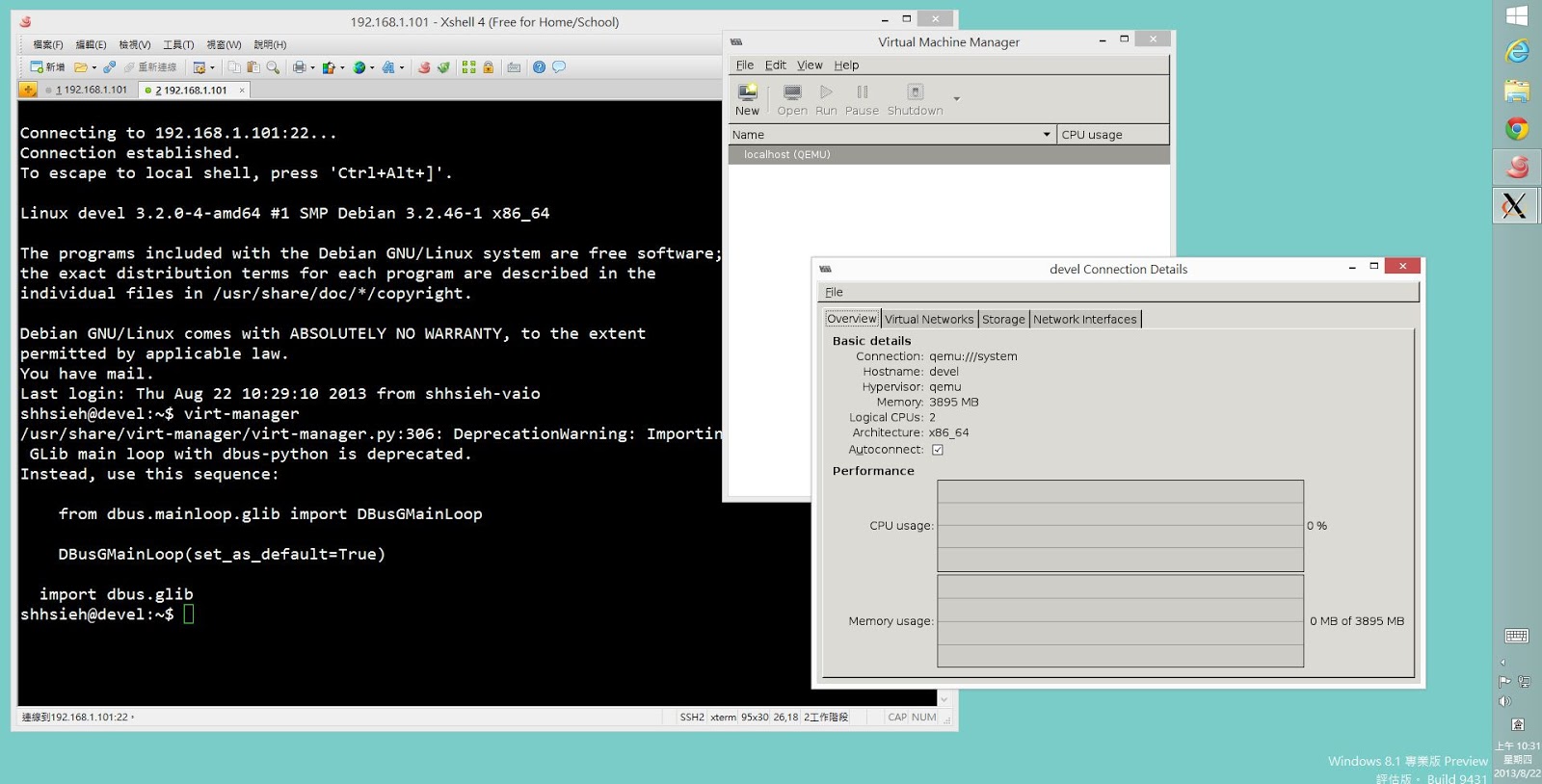Switch to the Virtual Networks tab
This screenshot has height=784, width=1542.
click(929, 319)
